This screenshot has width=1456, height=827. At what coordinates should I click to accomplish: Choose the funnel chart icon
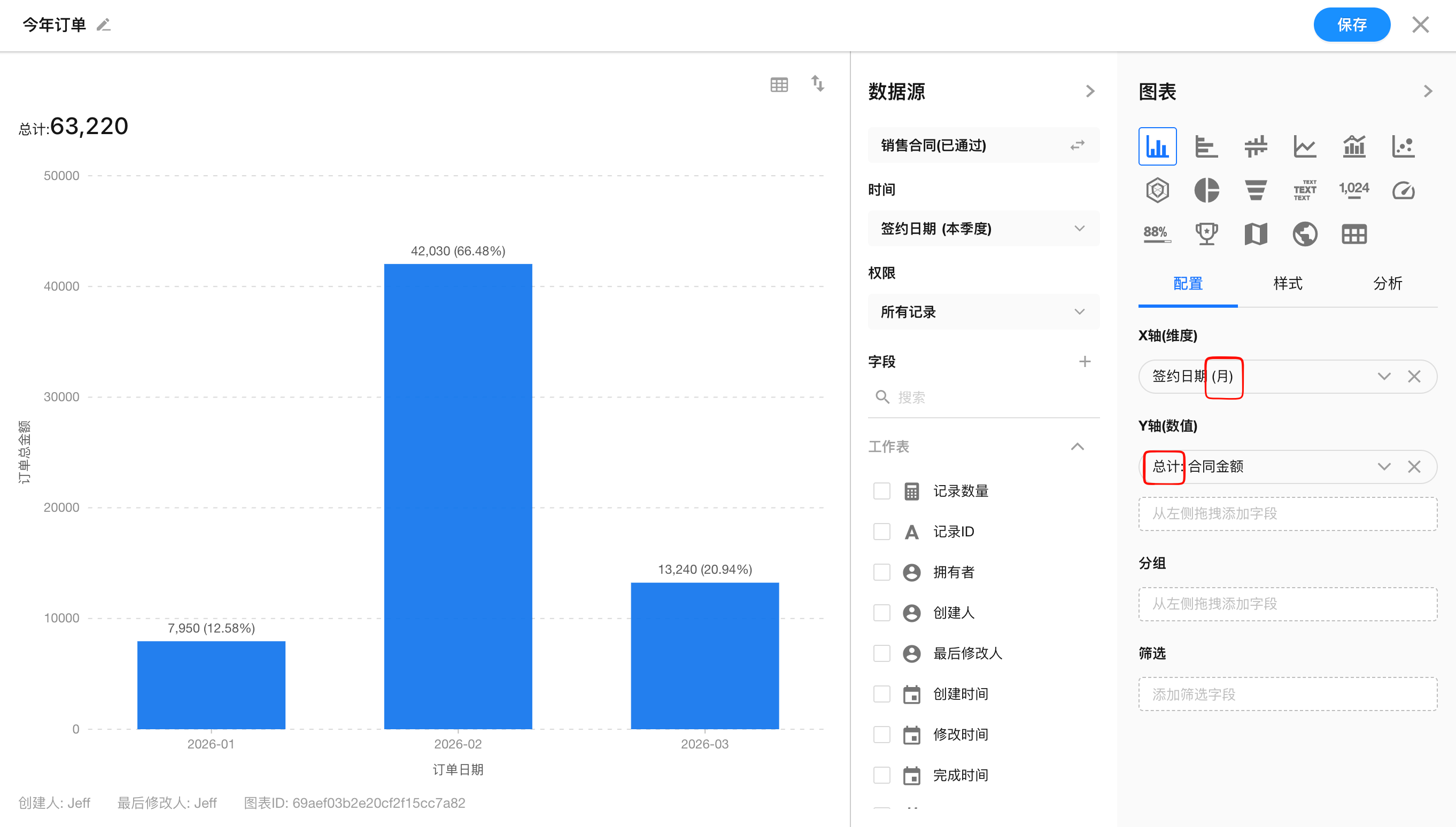(x=1256, y=190)
